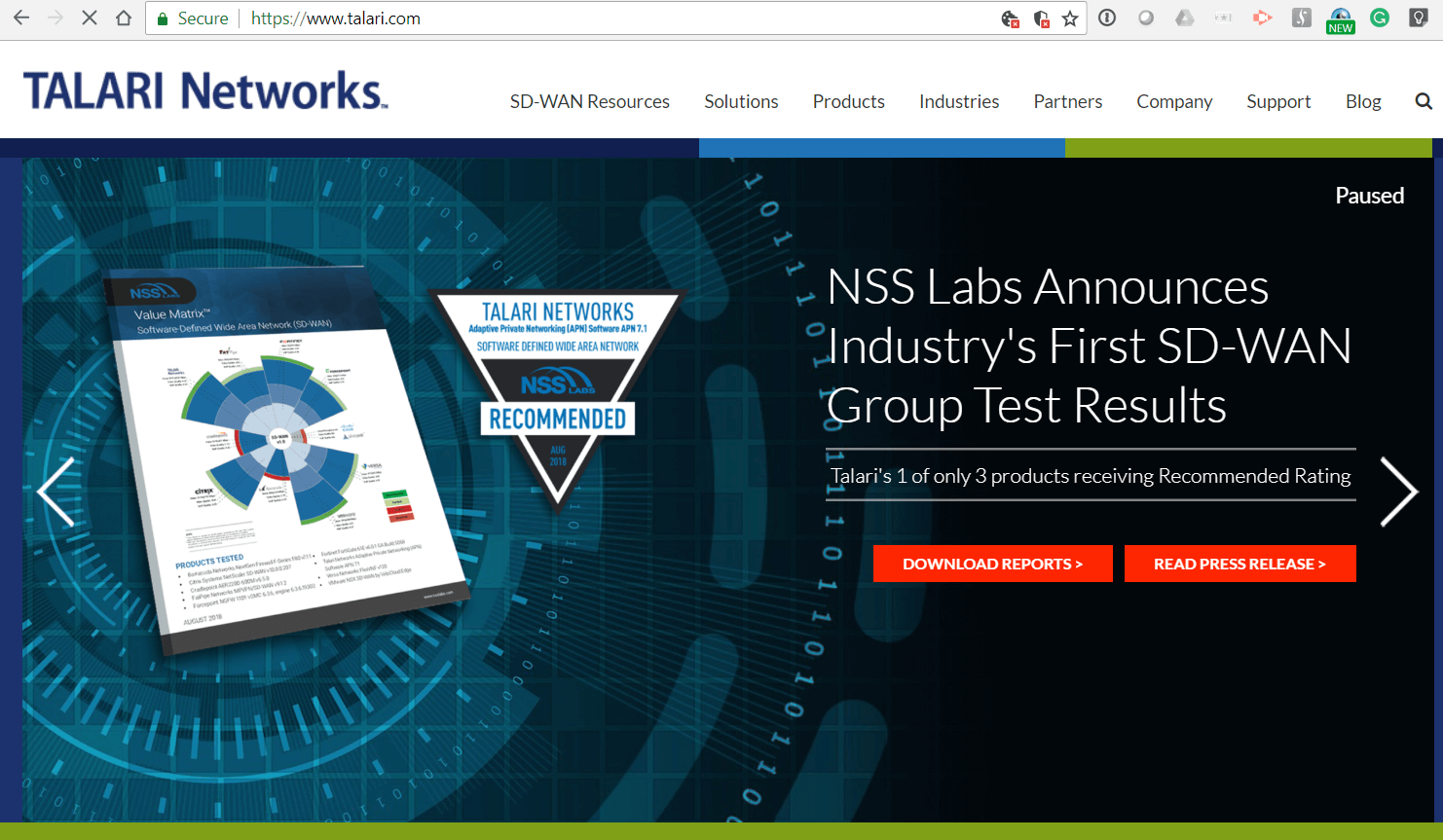This screenshot has width=1443, height=840.
Task: Open the Google Drive extension icon
Action: coord(1184,18)
